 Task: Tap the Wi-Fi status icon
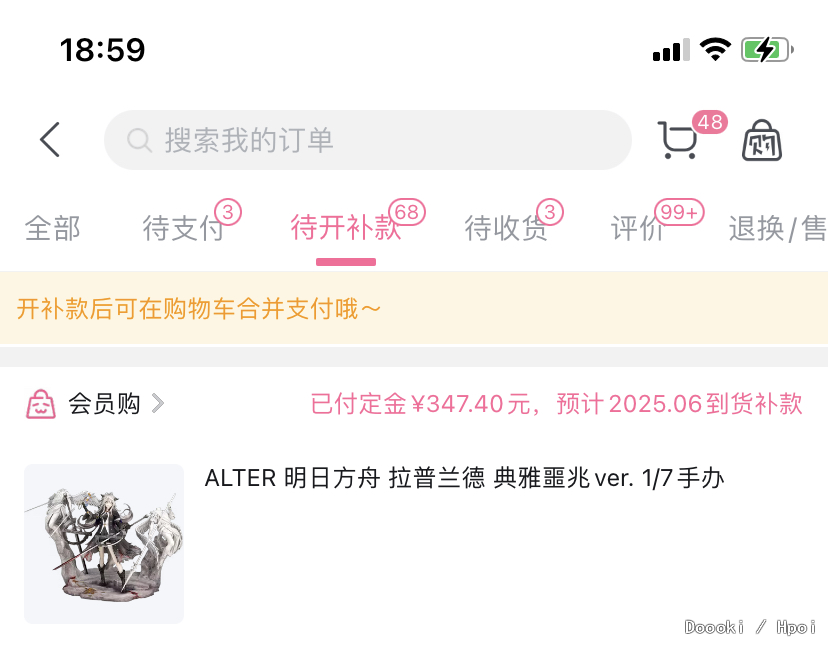715,50
